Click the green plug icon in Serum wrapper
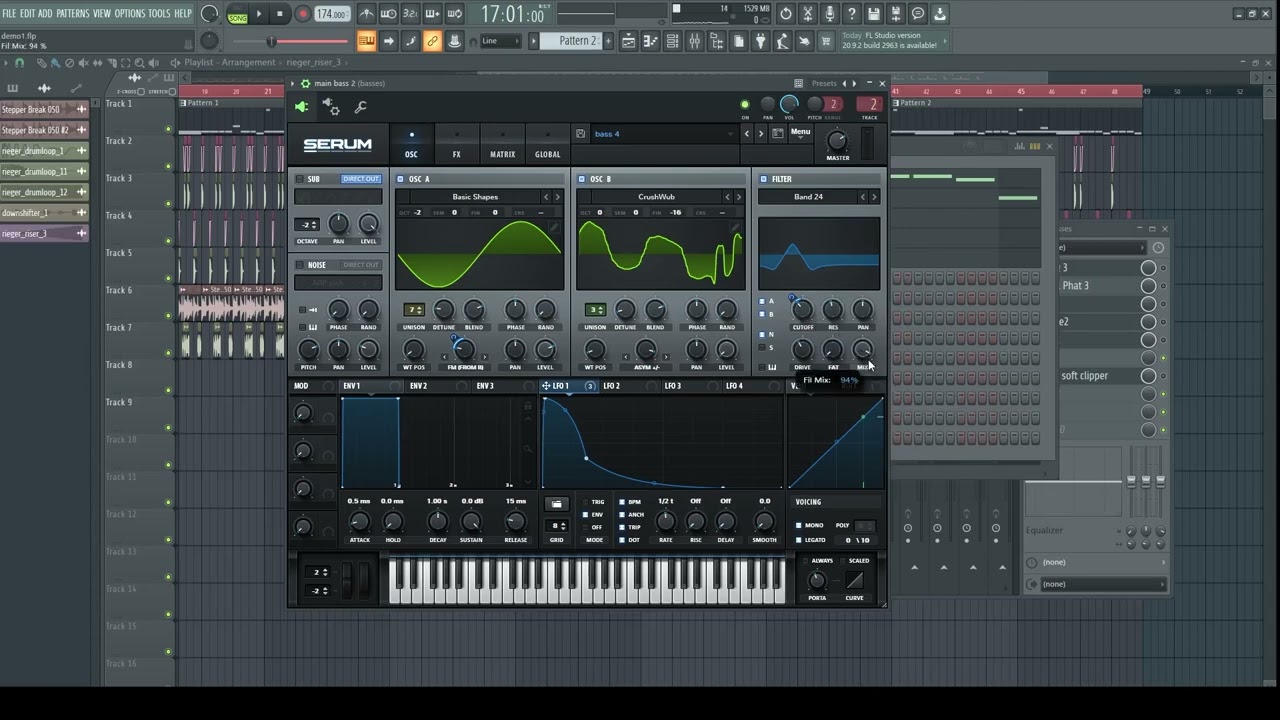 (302, 107)
